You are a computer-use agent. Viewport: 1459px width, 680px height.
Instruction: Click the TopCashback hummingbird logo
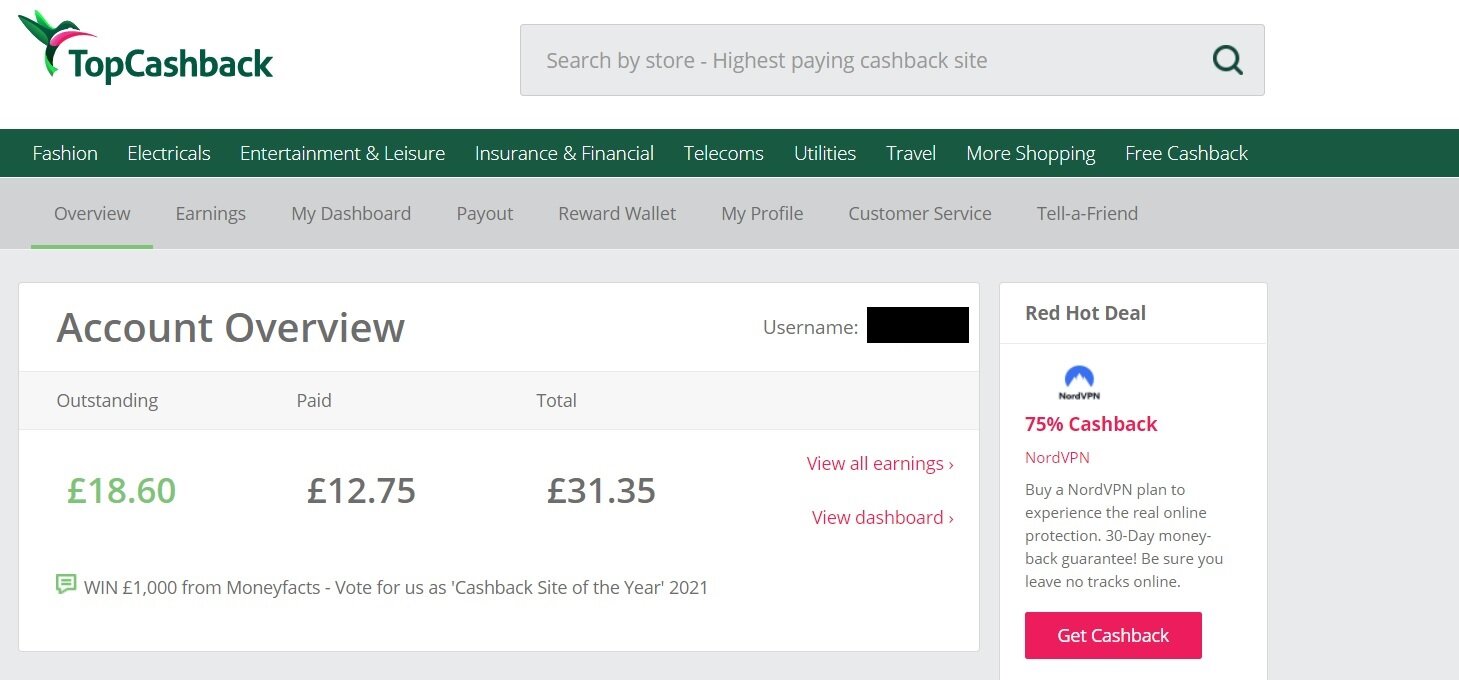146,48
